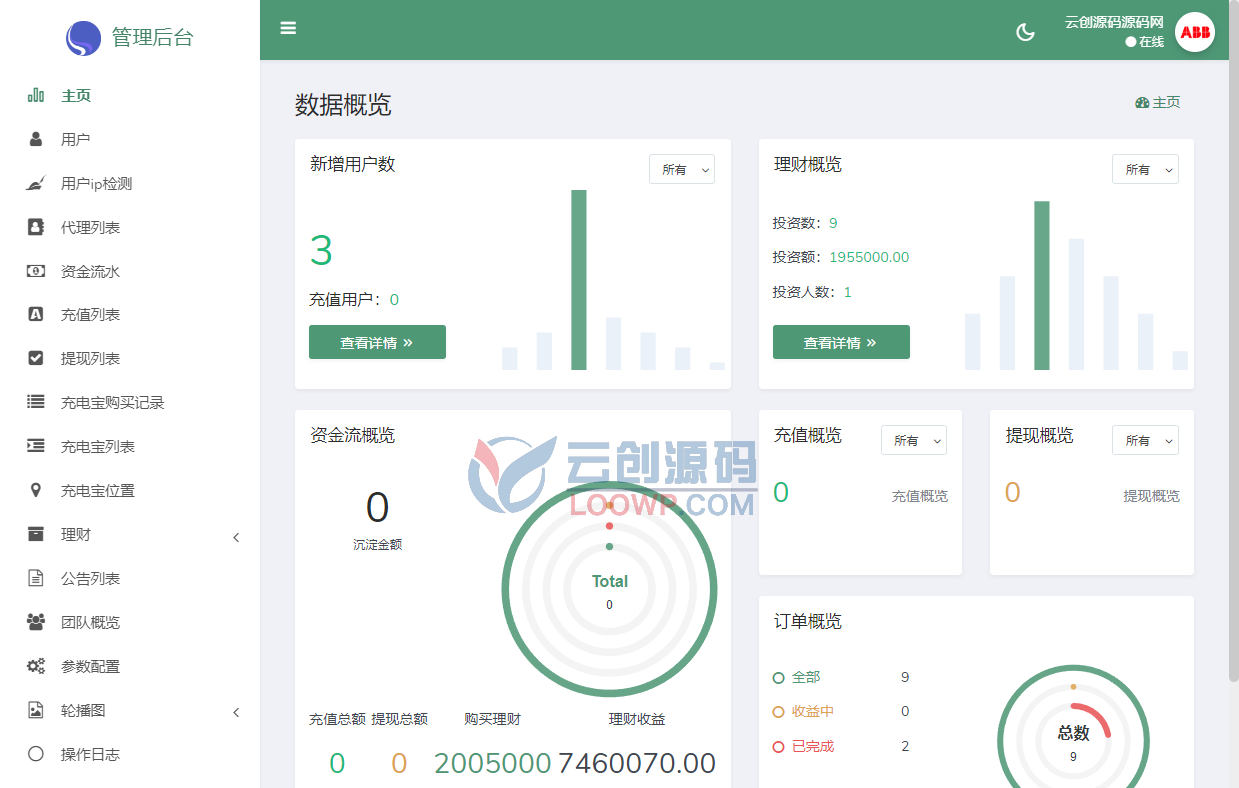The height and width of the screenshot is (788, 1239).
Task: Click 查看详情 button under 新增用户数
Action: coord(377,342)
